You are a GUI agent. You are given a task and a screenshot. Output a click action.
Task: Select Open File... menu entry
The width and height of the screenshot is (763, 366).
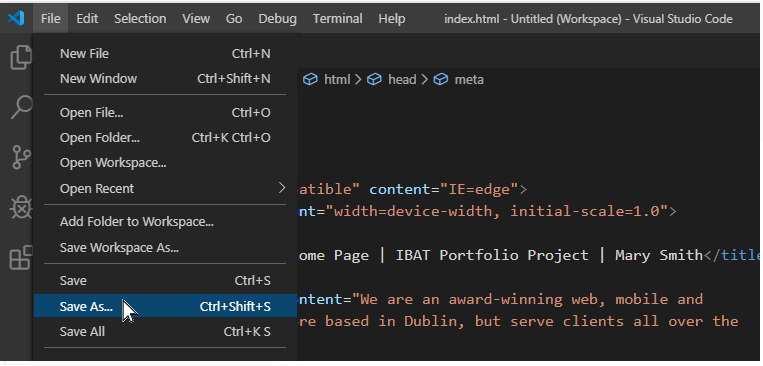coord(165,112)
